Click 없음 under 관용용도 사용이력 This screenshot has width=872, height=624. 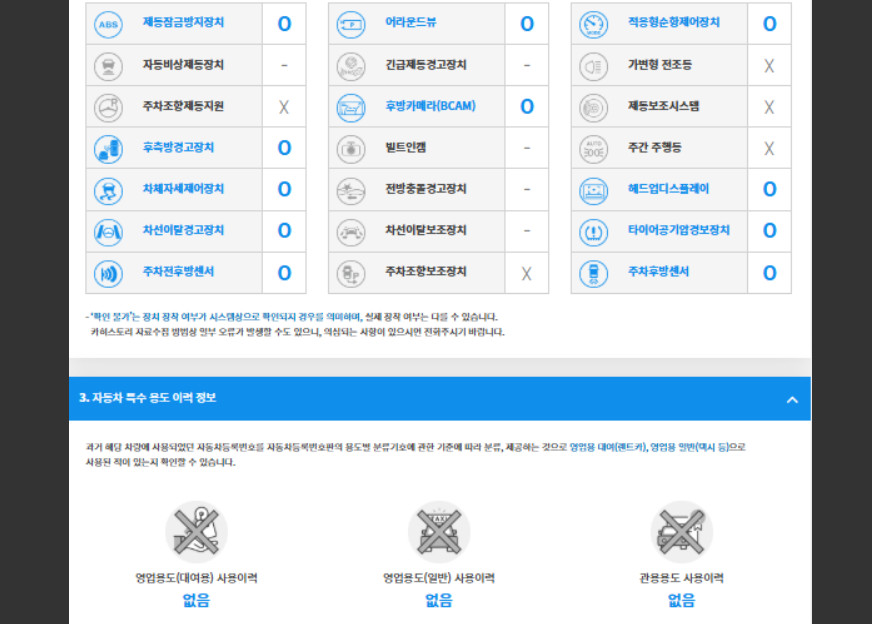tap(681, 600)
